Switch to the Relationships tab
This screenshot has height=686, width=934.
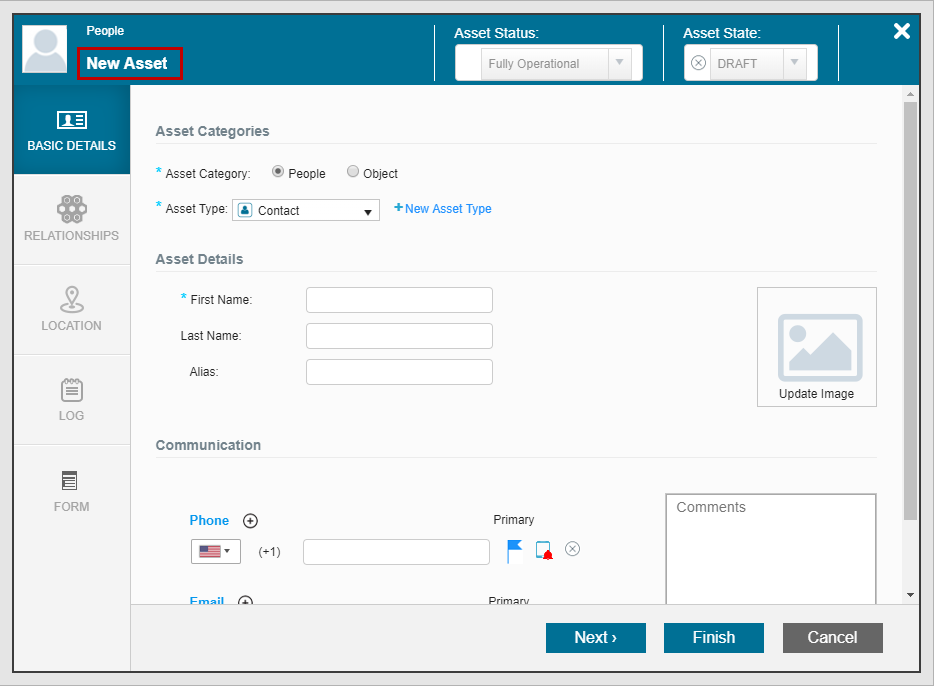pyautogui.click(x=71, y=219)
